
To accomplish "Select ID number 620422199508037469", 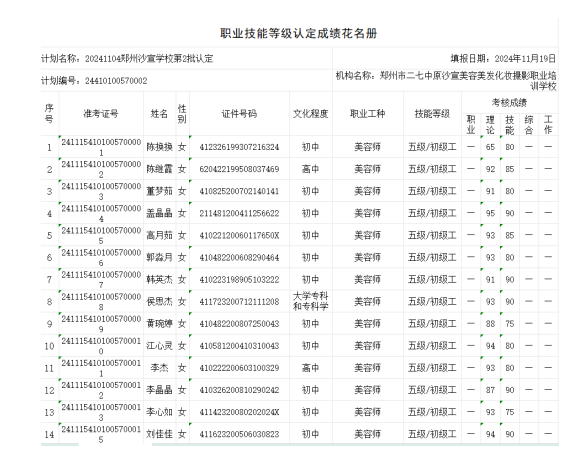I will (239, 169).
